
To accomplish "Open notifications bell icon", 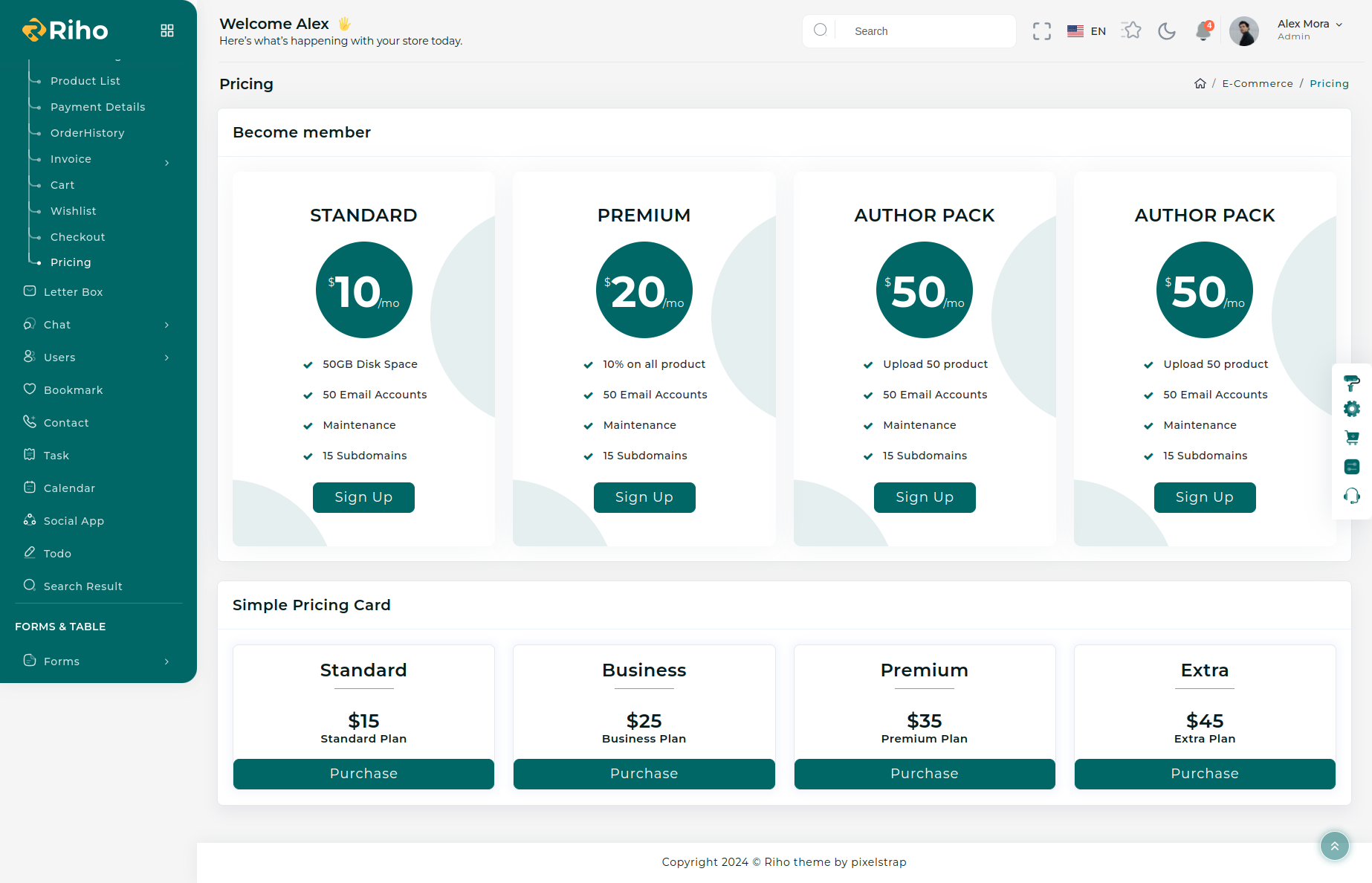I will tap(1203, 31).
